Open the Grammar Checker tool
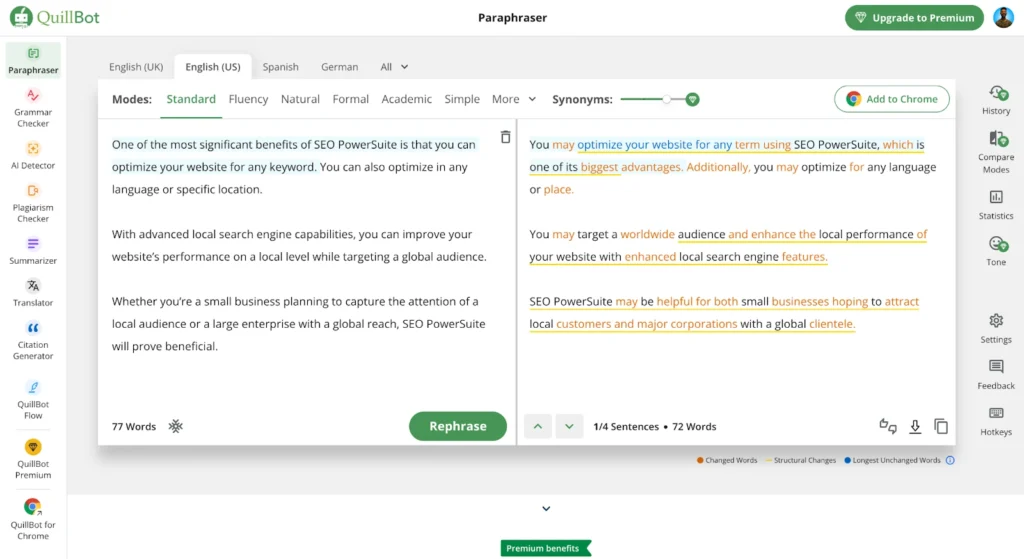This screenshot has width=1024, height=559. click(33, 107)
